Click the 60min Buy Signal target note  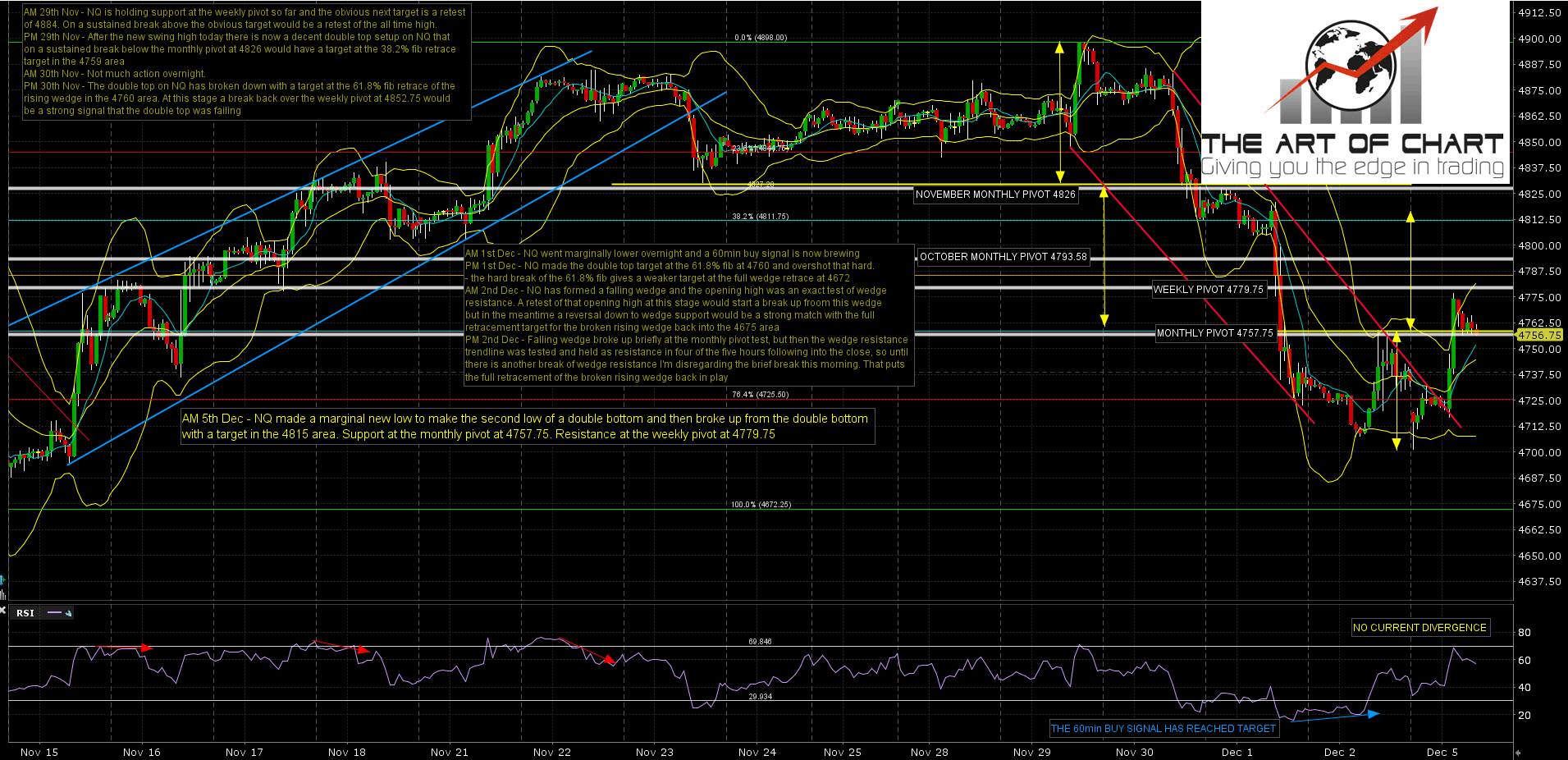point(1163,729)
